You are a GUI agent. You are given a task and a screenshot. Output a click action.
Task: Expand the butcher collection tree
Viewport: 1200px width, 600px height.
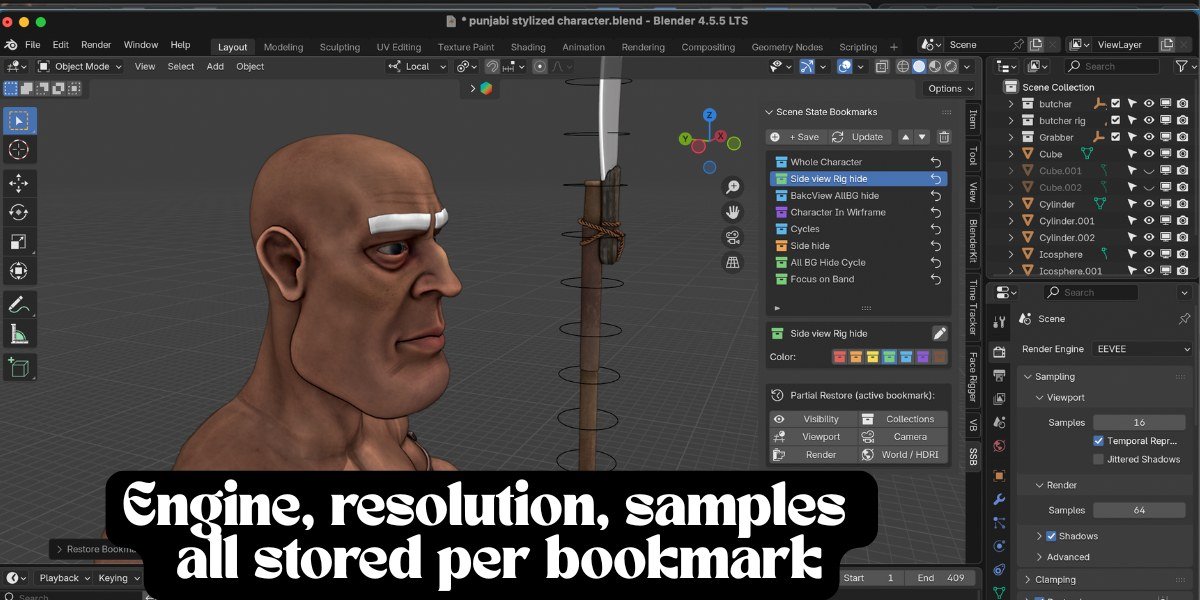[x=1011, y=104]
